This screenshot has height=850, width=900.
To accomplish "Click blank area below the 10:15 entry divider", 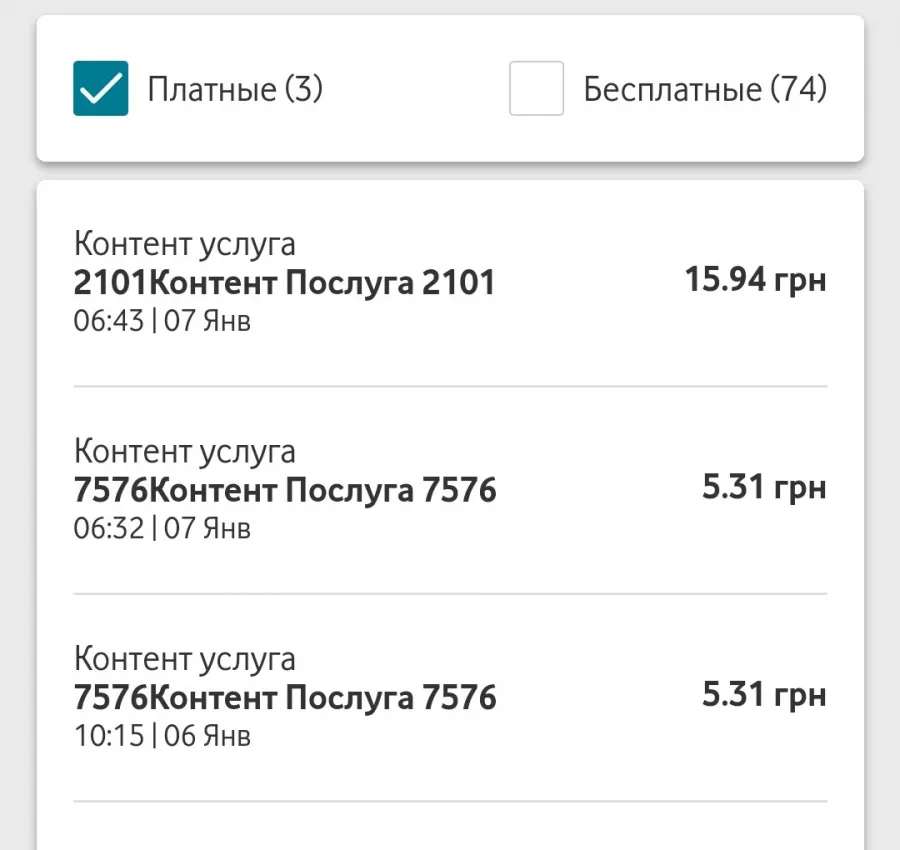I will point(450,826).
